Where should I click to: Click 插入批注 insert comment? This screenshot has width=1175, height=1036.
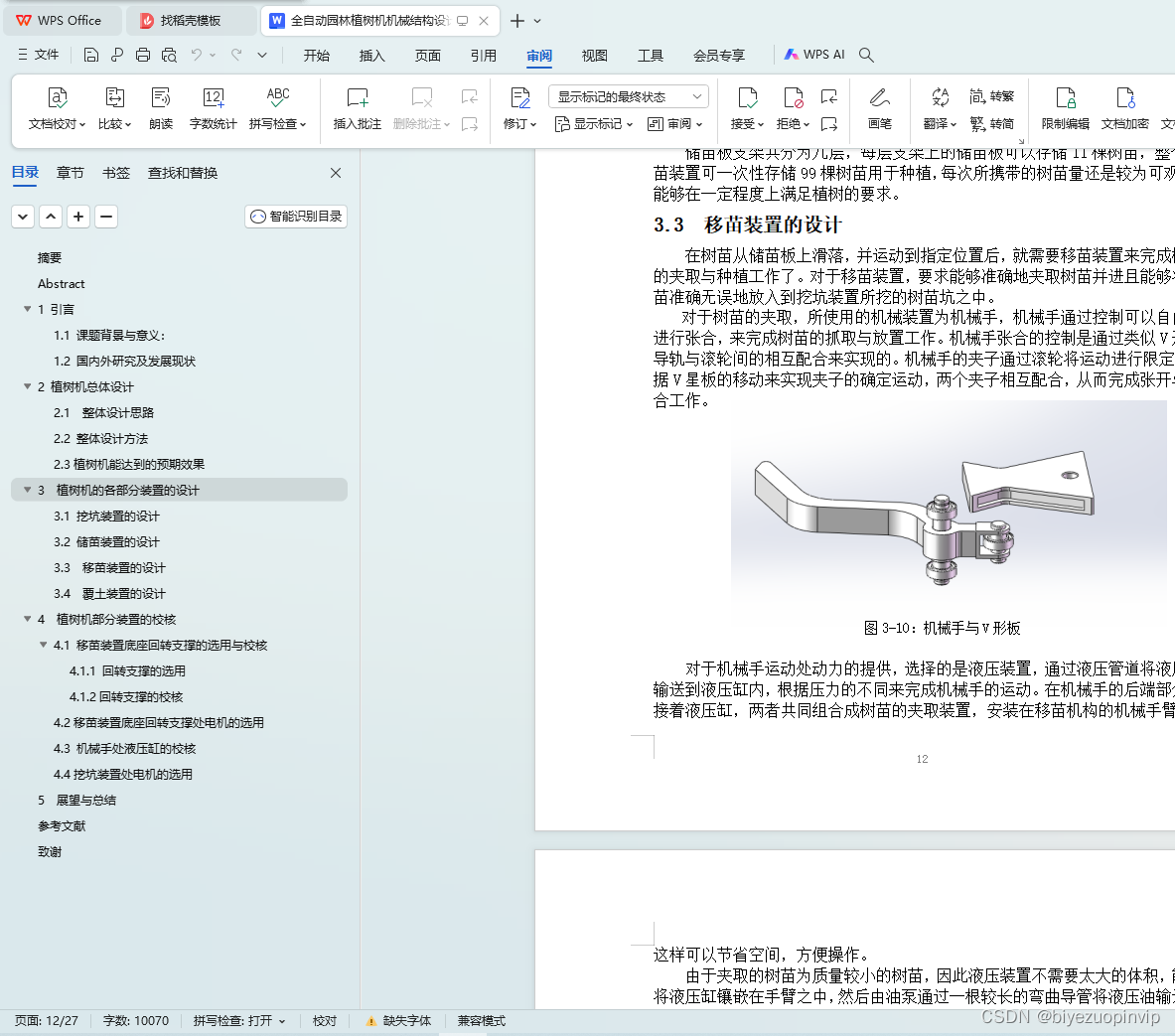point(358,108)
